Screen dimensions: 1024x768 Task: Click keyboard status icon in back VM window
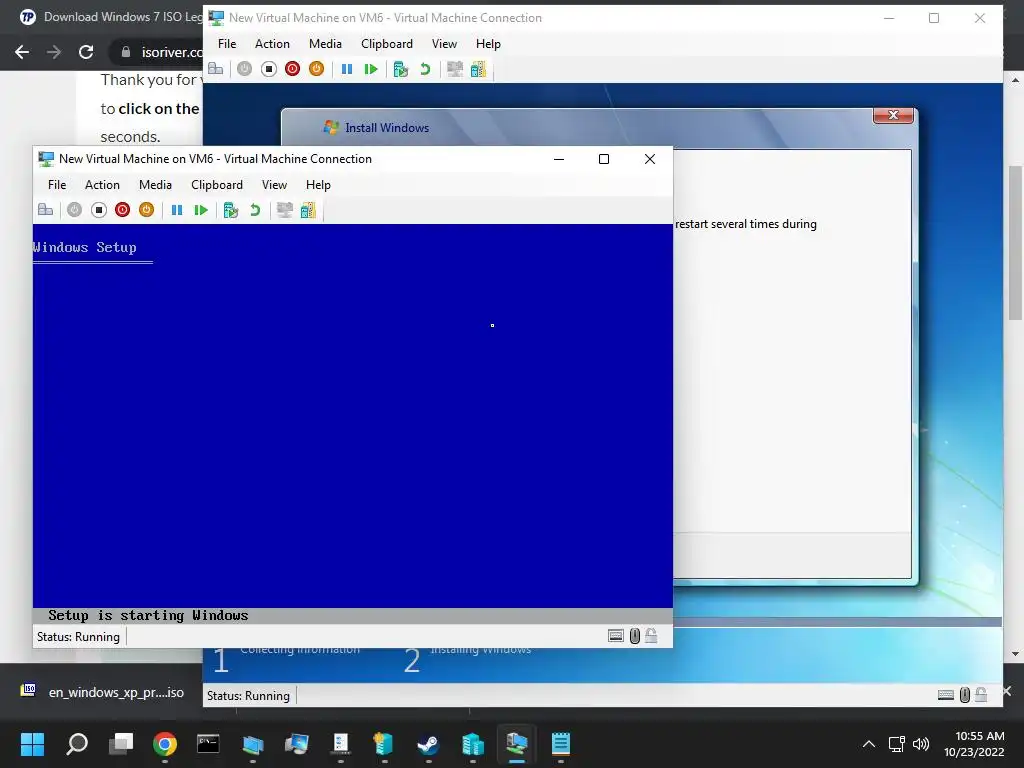point(946,695)
